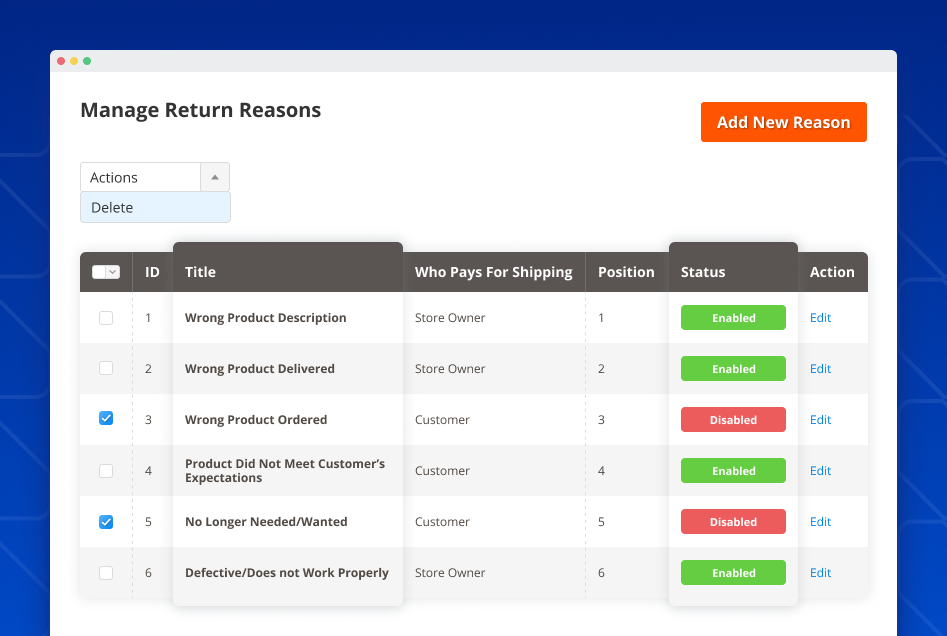Click the Who Pays For Shipping column header
The width and height of the screenshot is (947, 636).
pyautogui.click(x=494, y=271)
